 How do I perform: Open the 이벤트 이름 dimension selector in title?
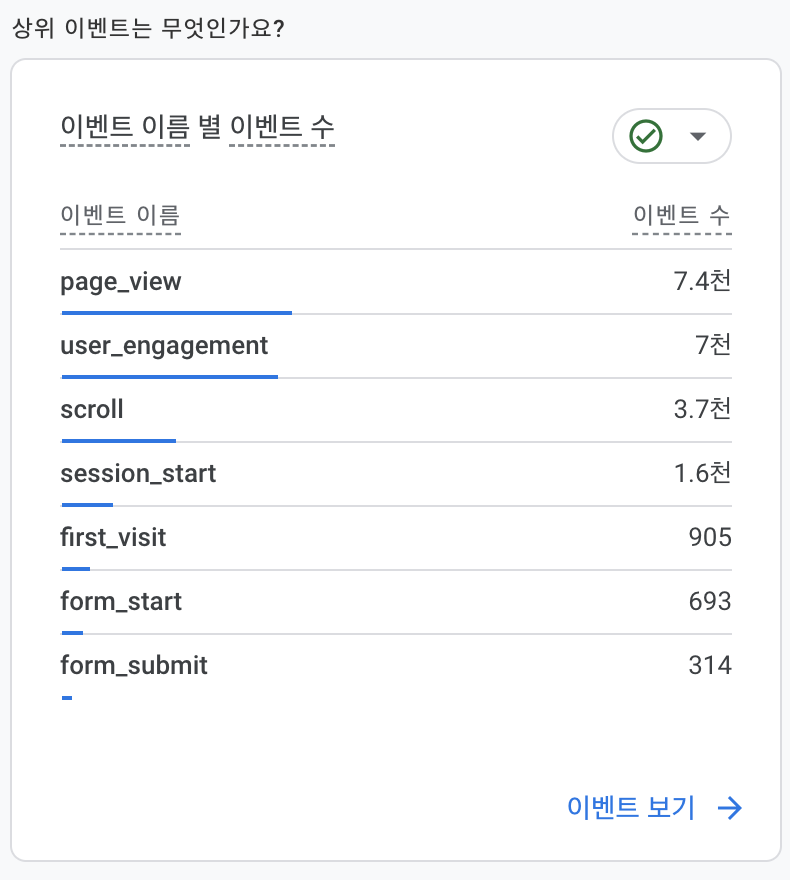[125, 127]
